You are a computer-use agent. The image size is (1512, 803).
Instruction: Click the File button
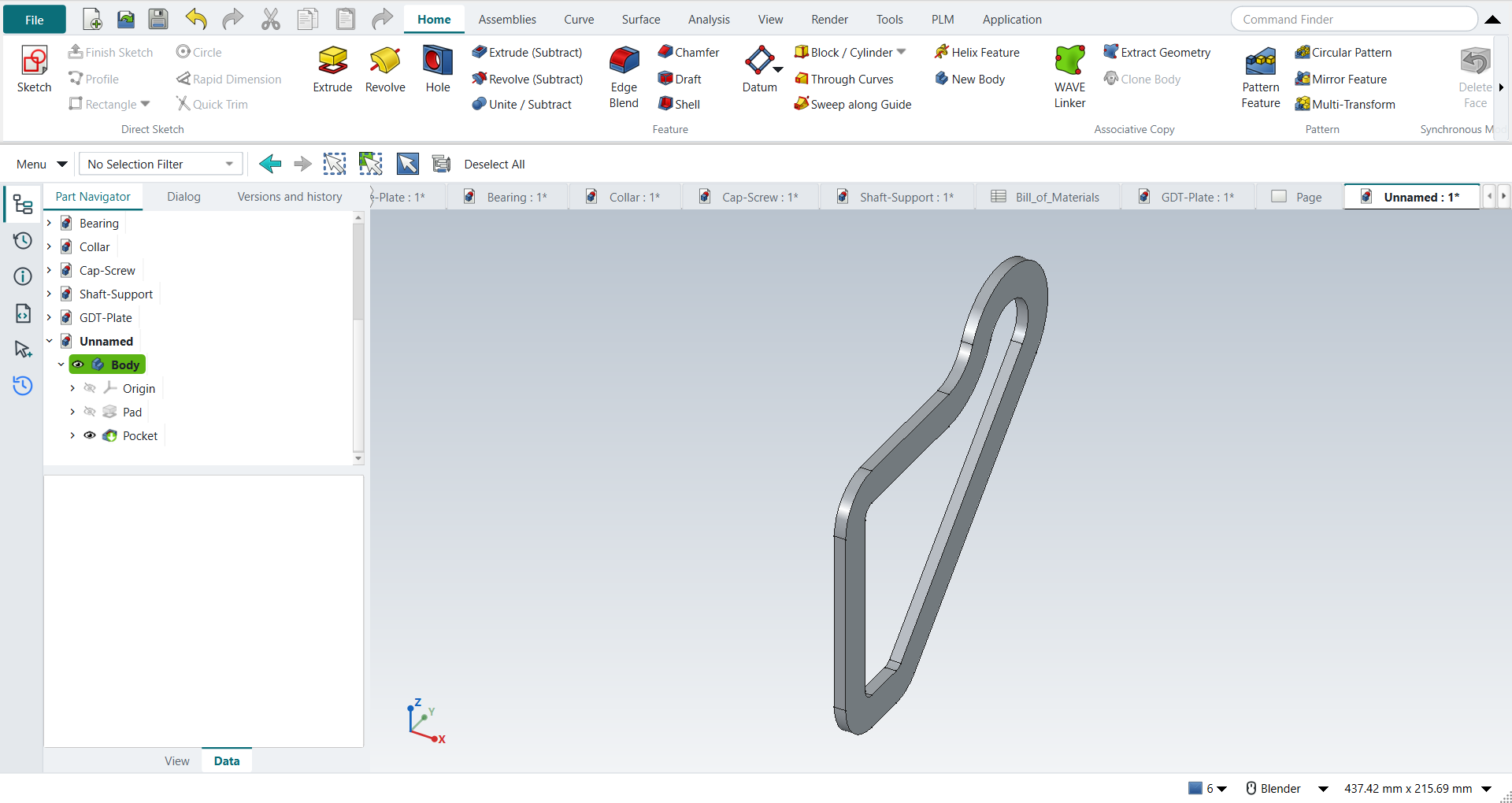[x=35, y=20]
